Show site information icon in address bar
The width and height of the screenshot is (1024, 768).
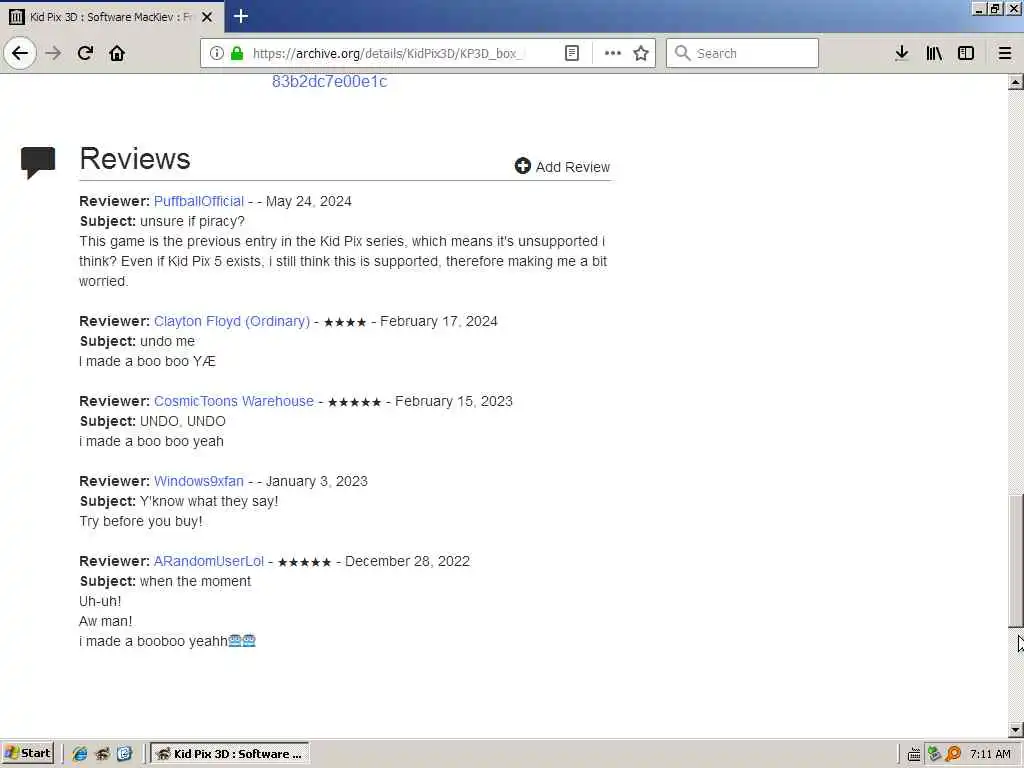216,53
